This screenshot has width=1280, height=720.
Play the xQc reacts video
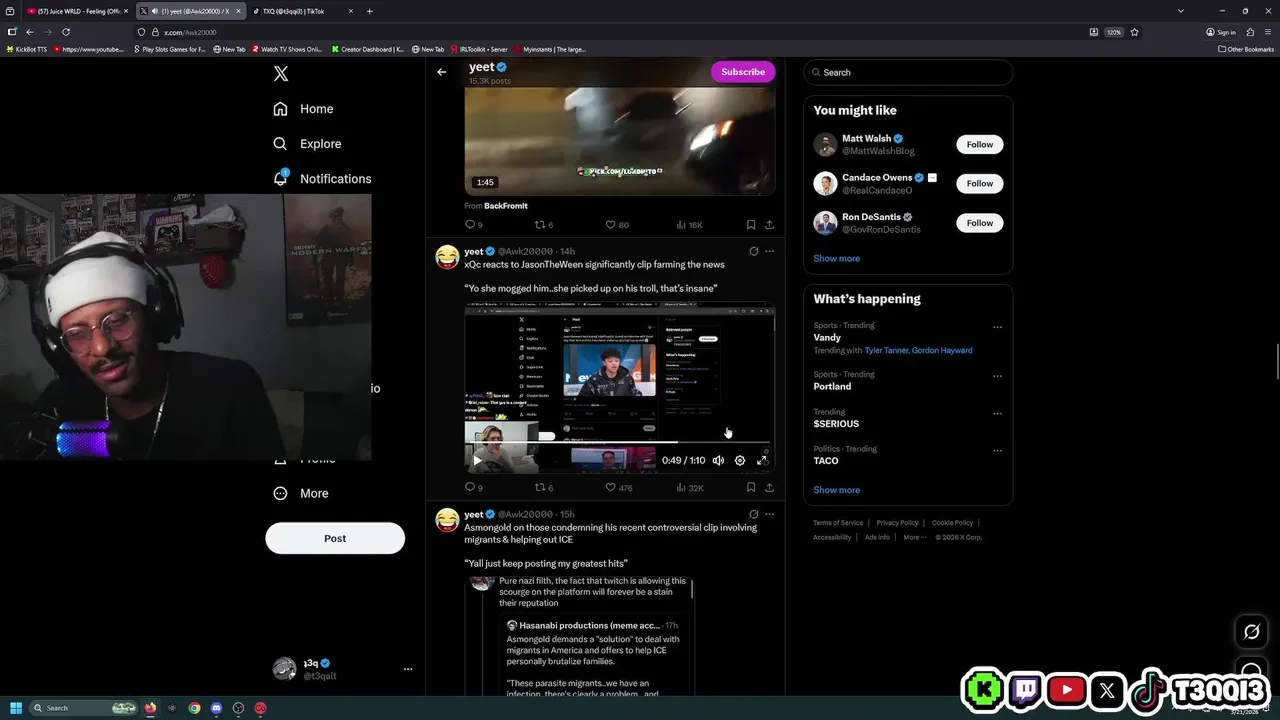tap(477, 460)
